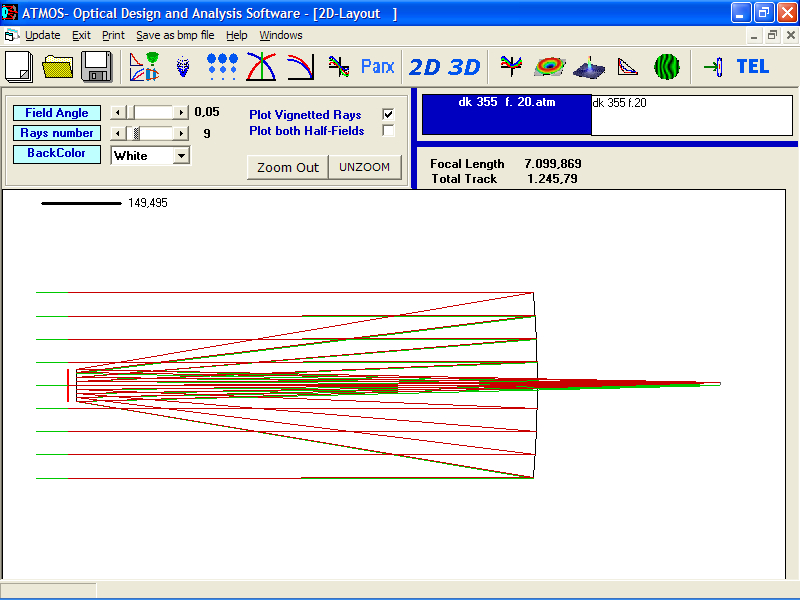Image resolution: width=800 pixels, height=600 pixels.
Task: Click the TEL telescope toolbar icon
Action: tap(752, 67)
